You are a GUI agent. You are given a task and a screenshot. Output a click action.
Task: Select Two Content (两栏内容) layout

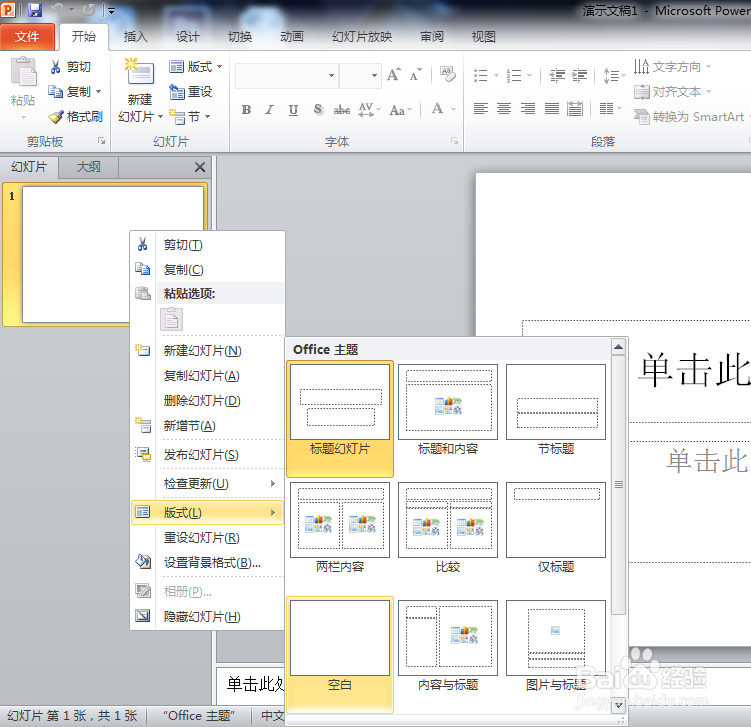click(340, 528)
